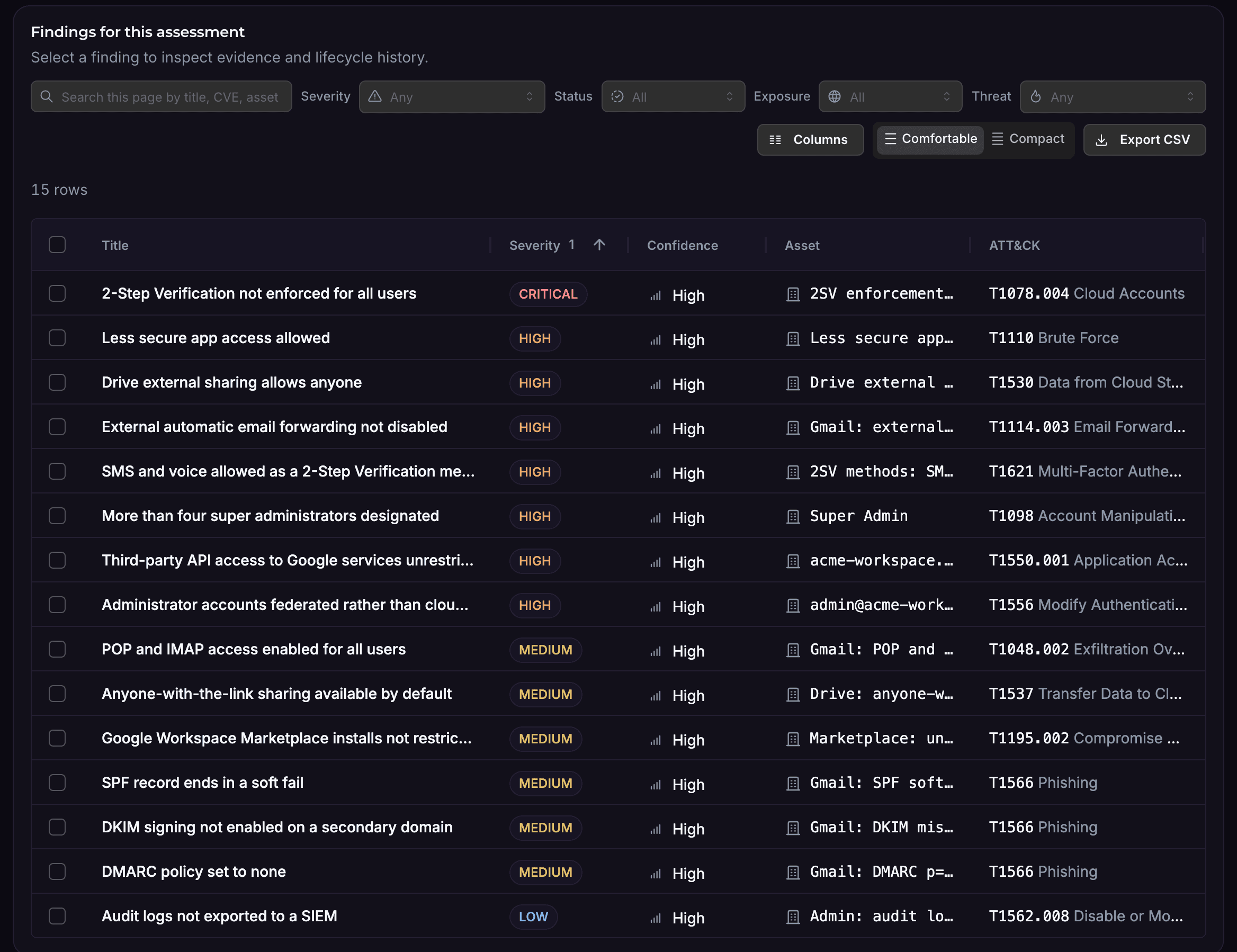Screen dimensions: 1237x952
Task: Click the flame icon in the Threat filter
Action: [x=1035, y=96]
